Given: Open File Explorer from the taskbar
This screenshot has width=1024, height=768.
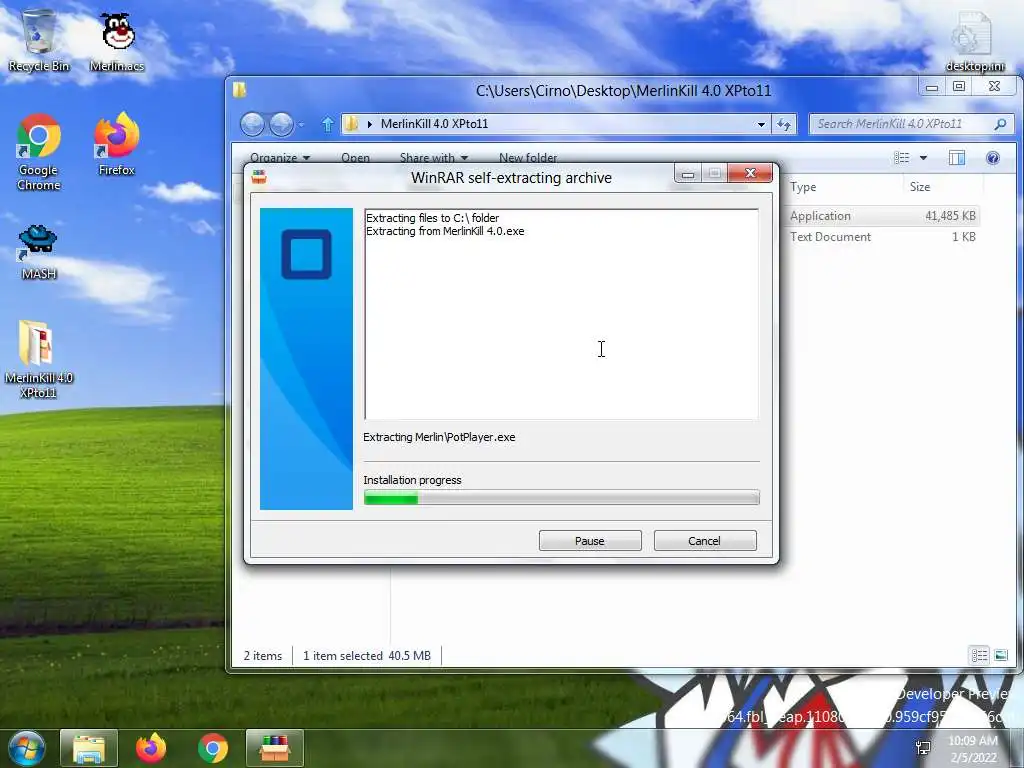Looking at the screenshot, I should [89, 748].
